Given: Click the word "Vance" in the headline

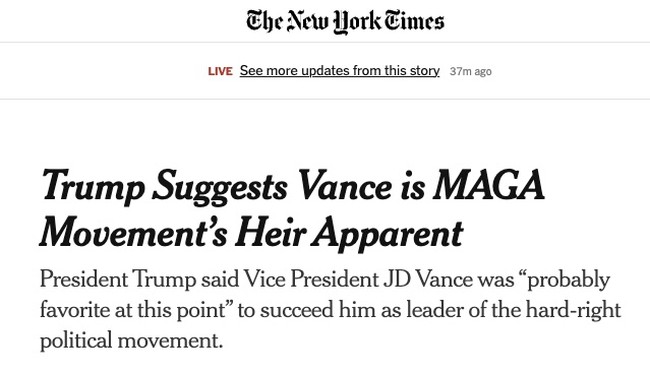Looking at the screenshot, I should point(345,185).
